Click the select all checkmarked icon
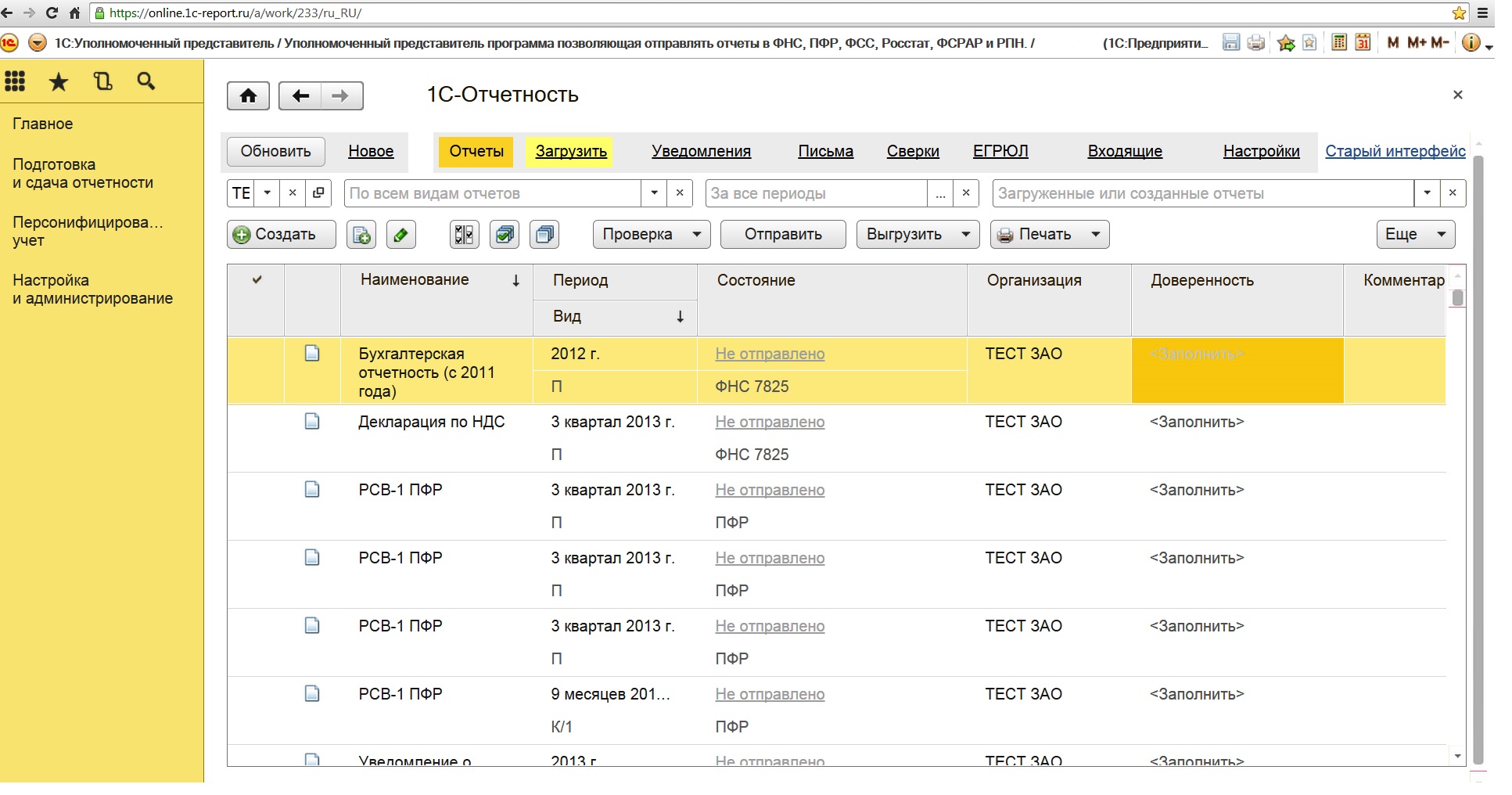The height and width of the screenshot is (795, 1512). pyautogui.click(x=505, y=234)
